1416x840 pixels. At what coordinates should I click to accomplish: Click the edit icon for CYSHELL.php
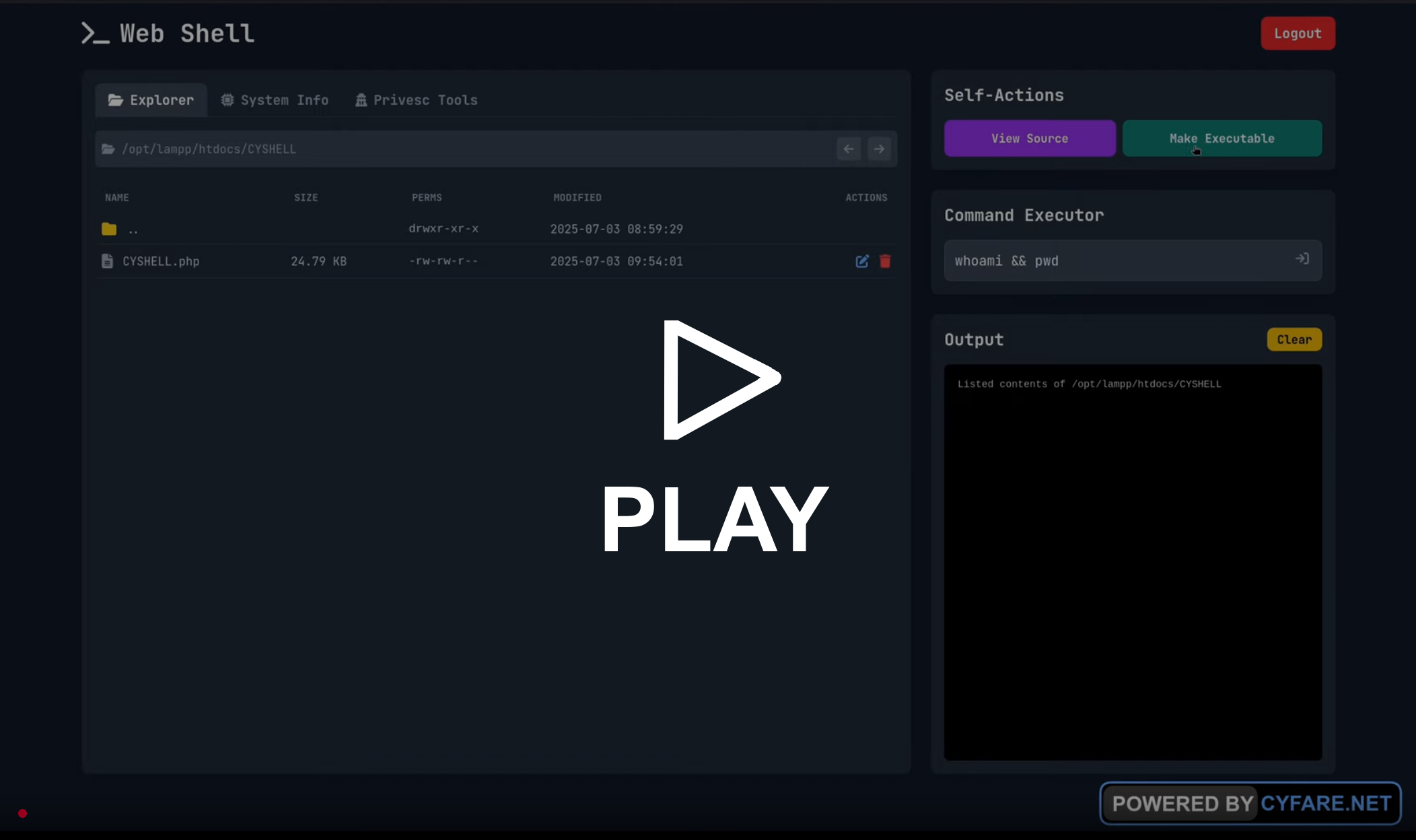tap(861, 261)
